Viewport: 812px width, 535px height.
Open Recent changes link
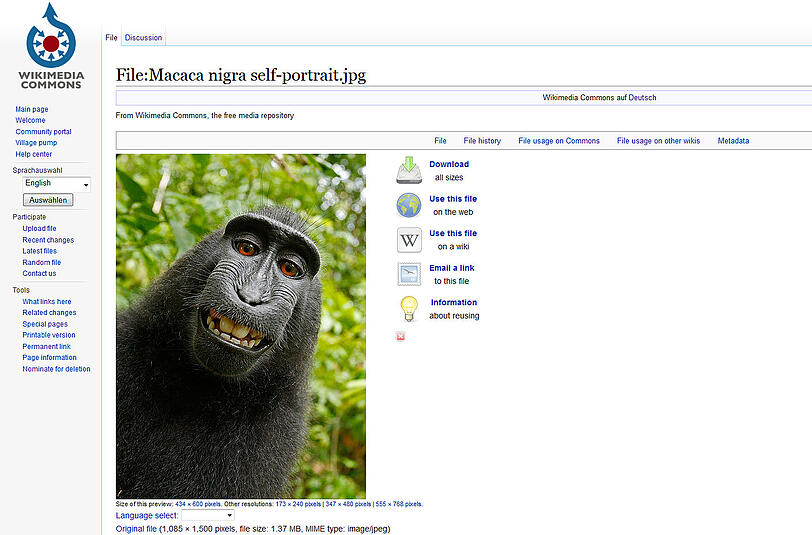(x=48, y=240)
